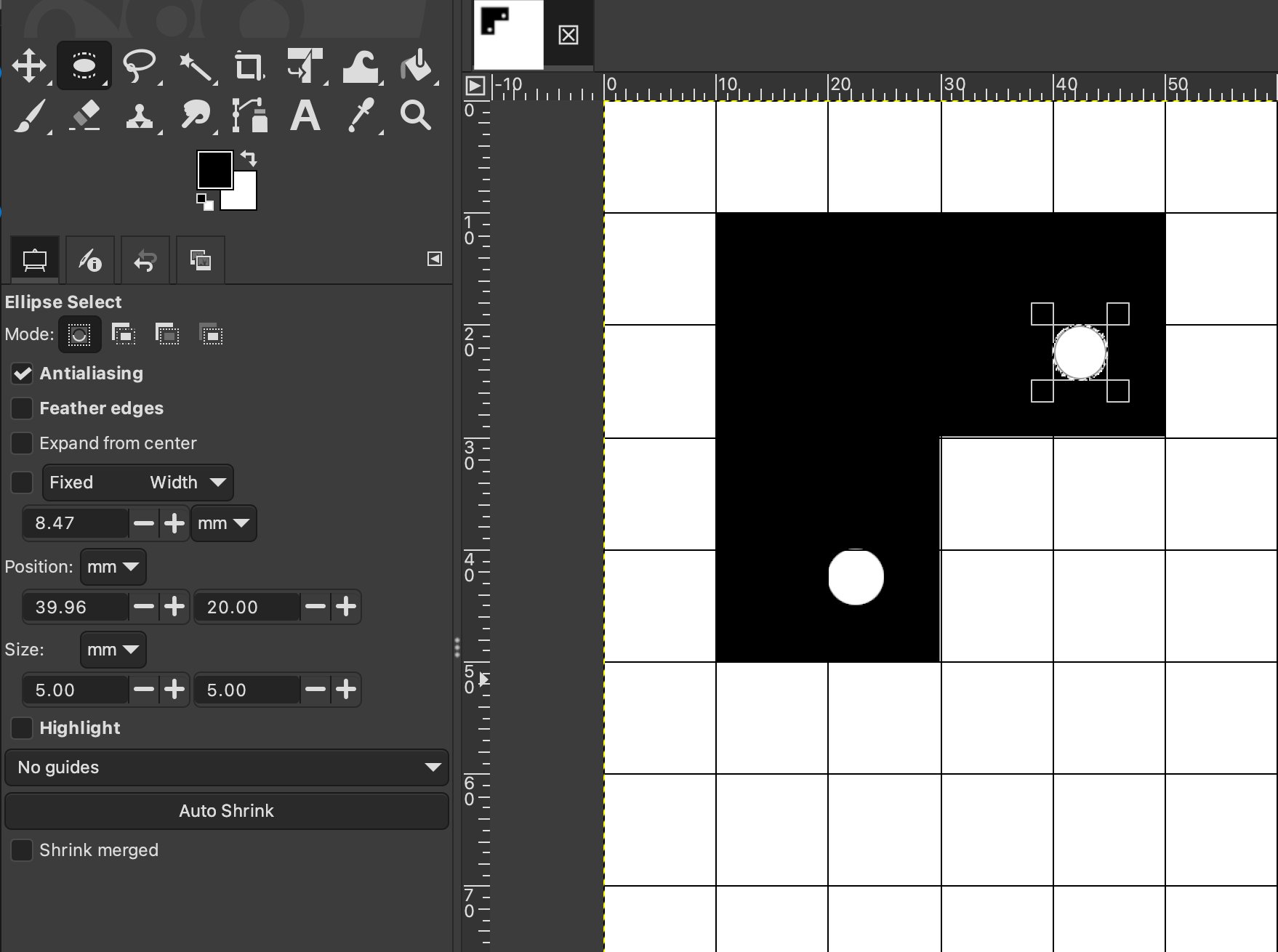Increase the Position Y value 20.00
Screen dimensions: 1278x952
pos(346,607)
